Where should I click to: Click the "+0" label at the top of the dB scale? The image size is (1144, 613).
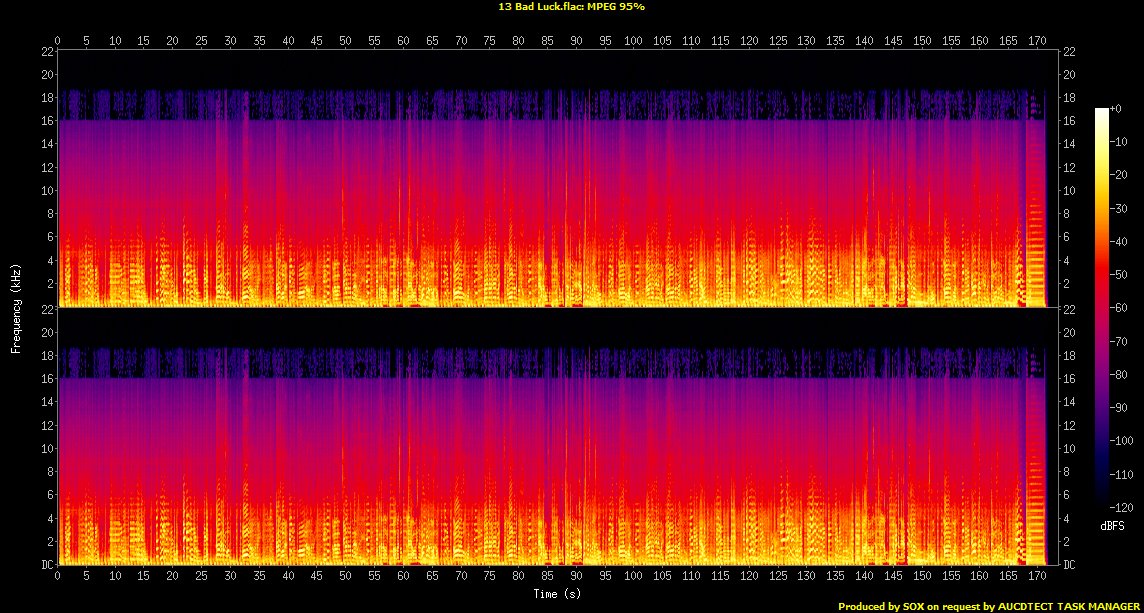click(x=1117, y=108)
